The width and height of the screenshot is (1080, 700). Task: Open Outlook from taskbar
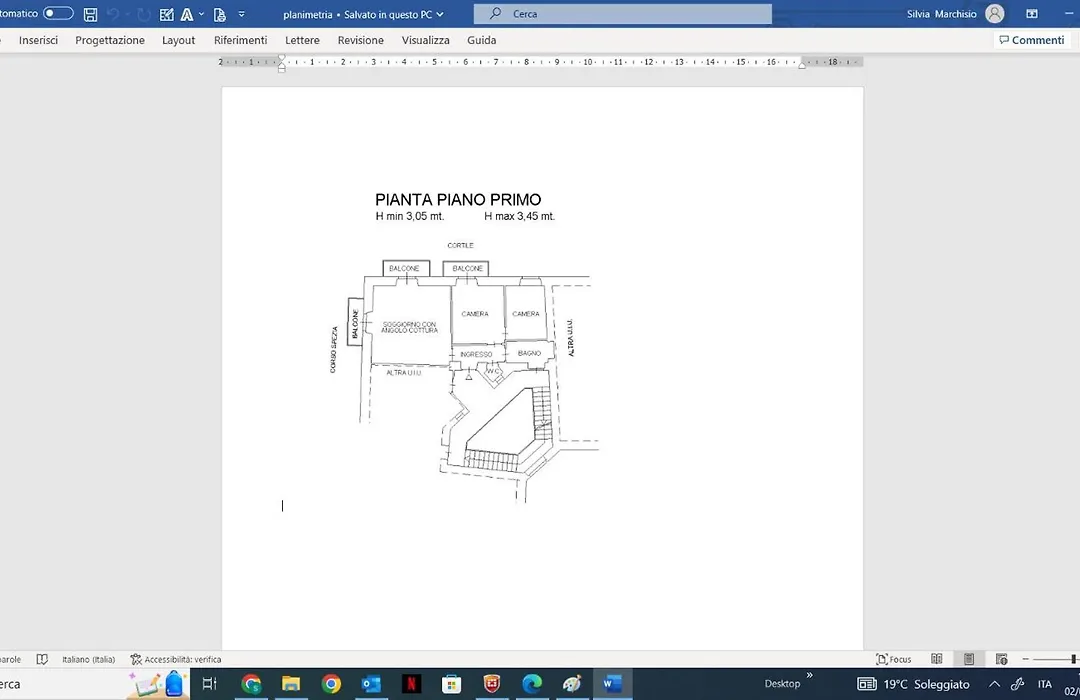coord(371,683)
